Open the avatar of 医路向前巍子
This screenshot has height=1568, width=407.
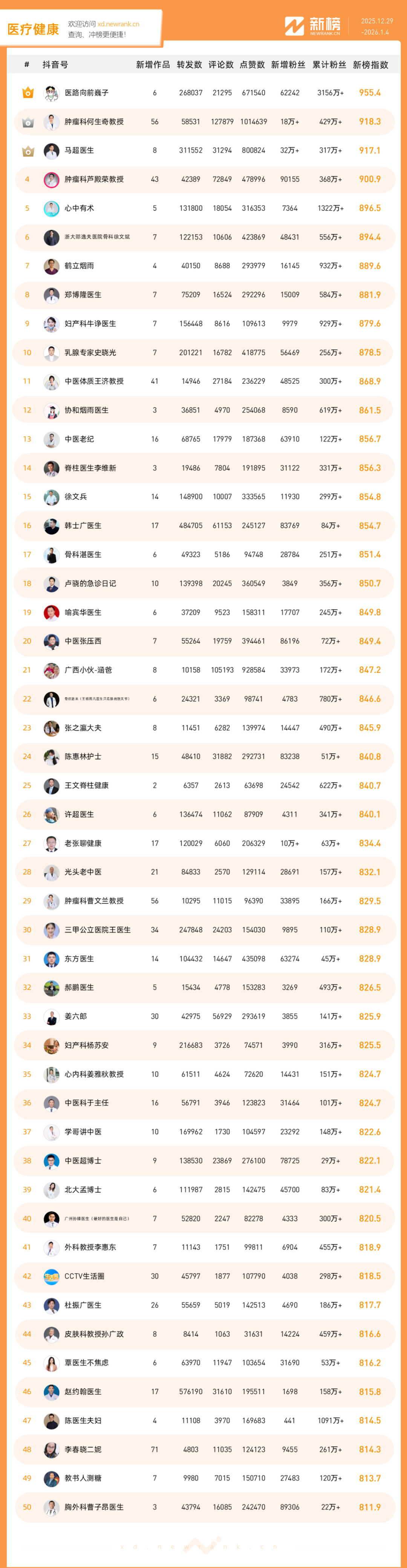pyautogui.click(x=51, y=92)
